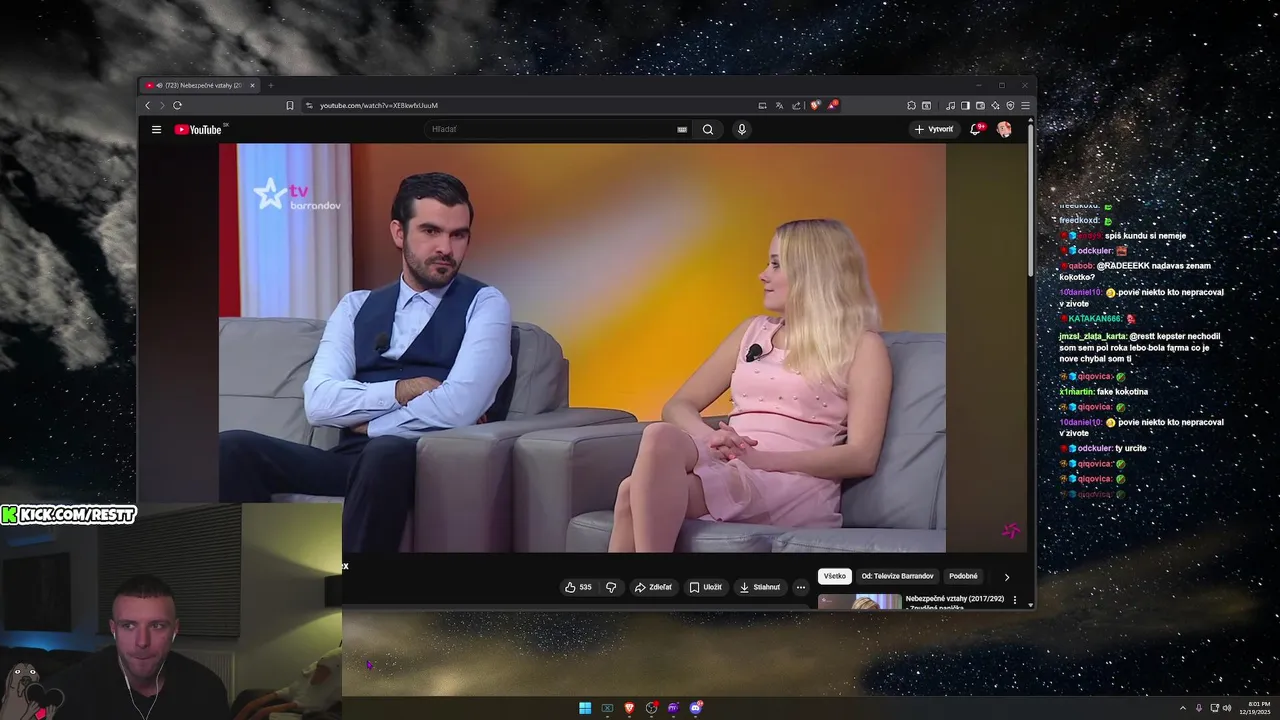Open the browser main menu

[x=1025, y=105]
